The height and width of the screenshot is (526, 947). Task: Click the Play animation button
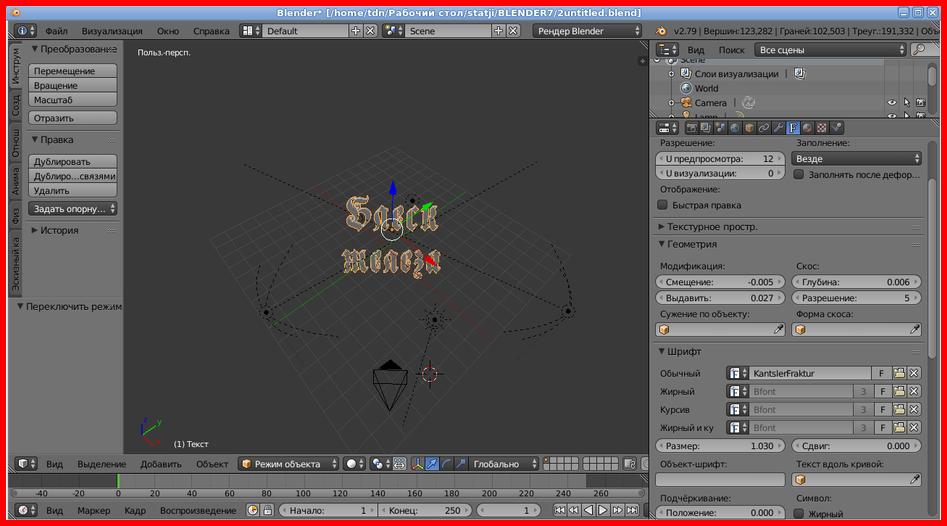coord(603,510)
